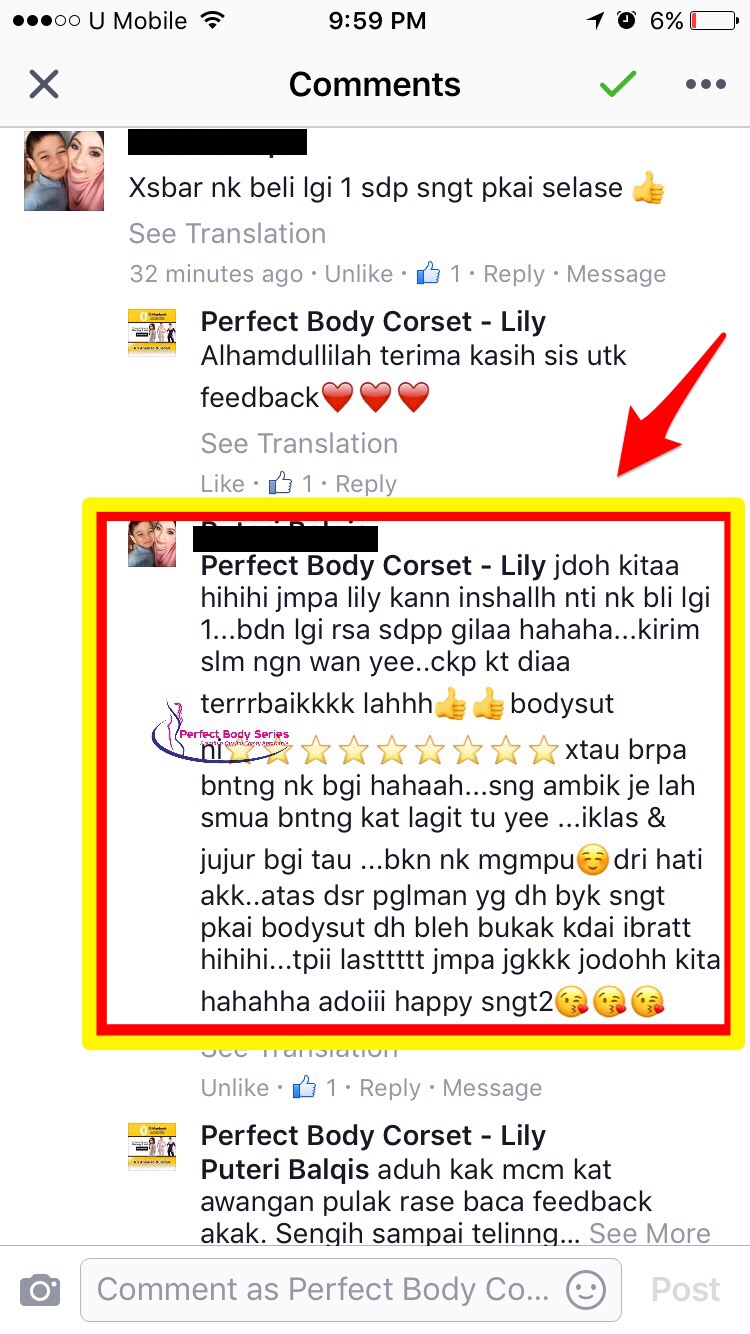Image resolution: width=750 pixels, height=1334 pixels.
Task: Tap the X close icon beside Comments
Action: [x=44, y=85]
